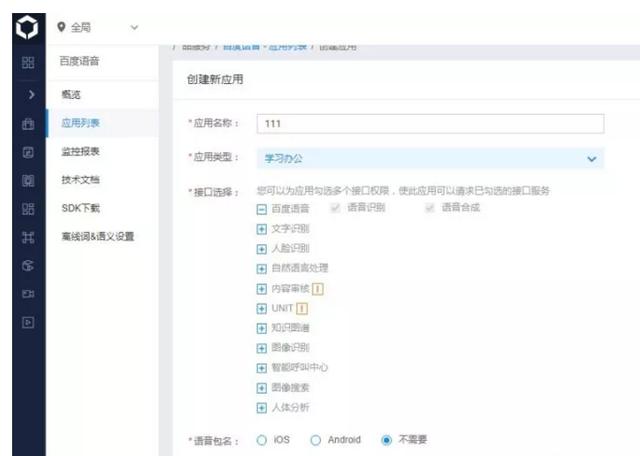Click the 智能呼叫中心 label in interface tree
640x456 pixels.
tap(300, 367)
